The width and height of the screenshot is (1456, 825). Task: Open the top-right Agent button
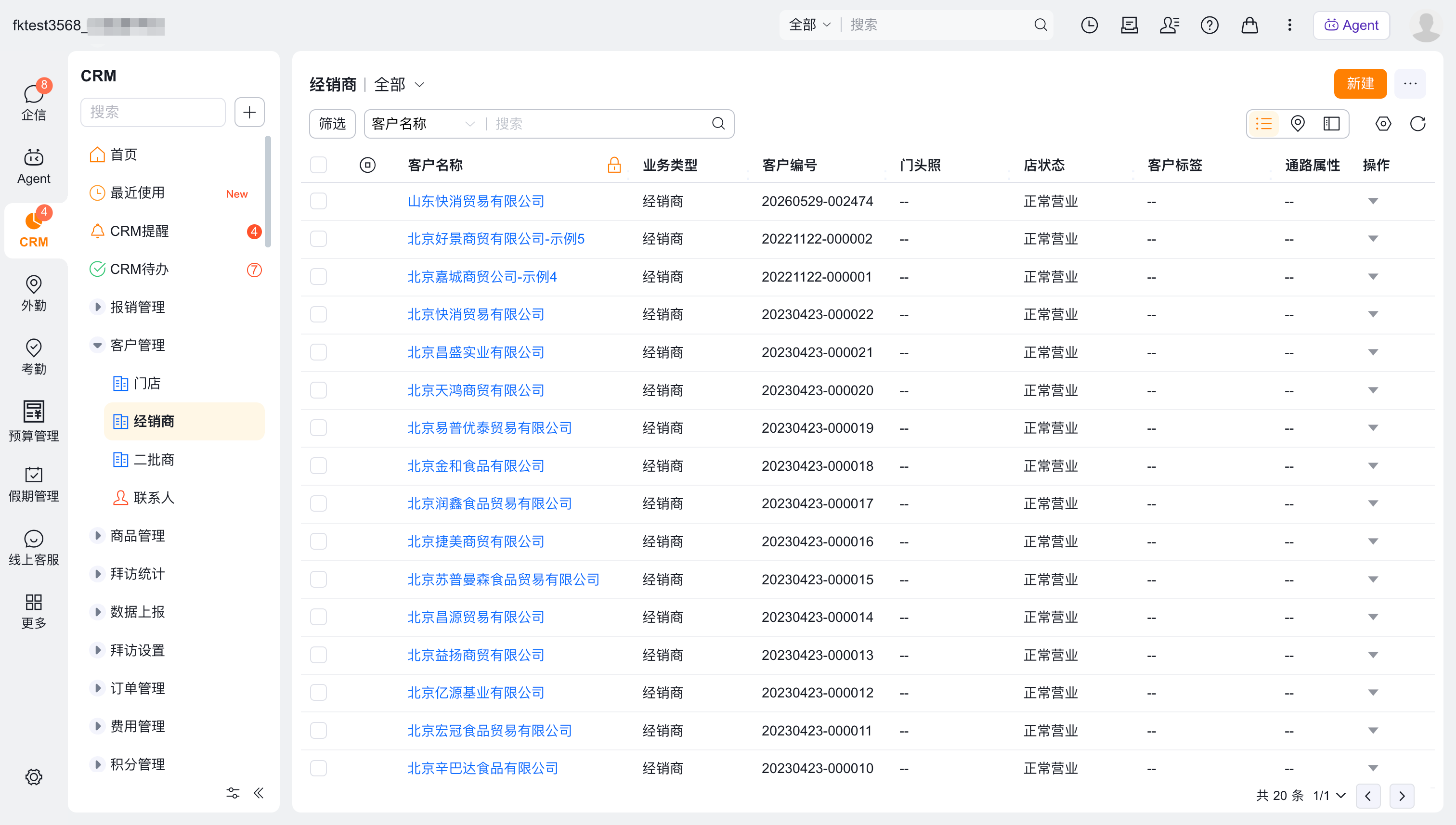click(1351, 25)
